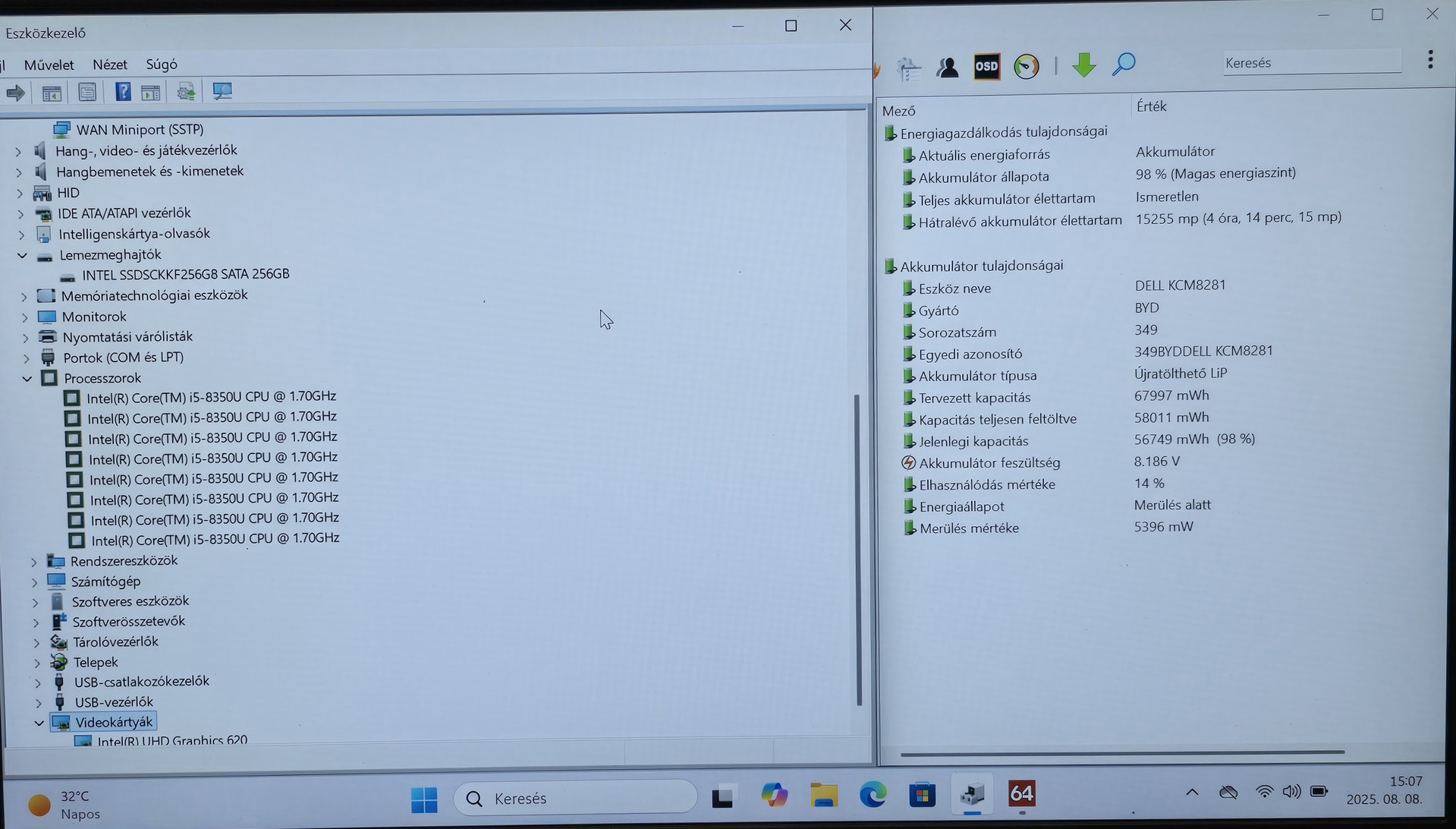The image size is (1456, 829).
Task: Click the clock and date in taskbar
Action: [1384, 790]
